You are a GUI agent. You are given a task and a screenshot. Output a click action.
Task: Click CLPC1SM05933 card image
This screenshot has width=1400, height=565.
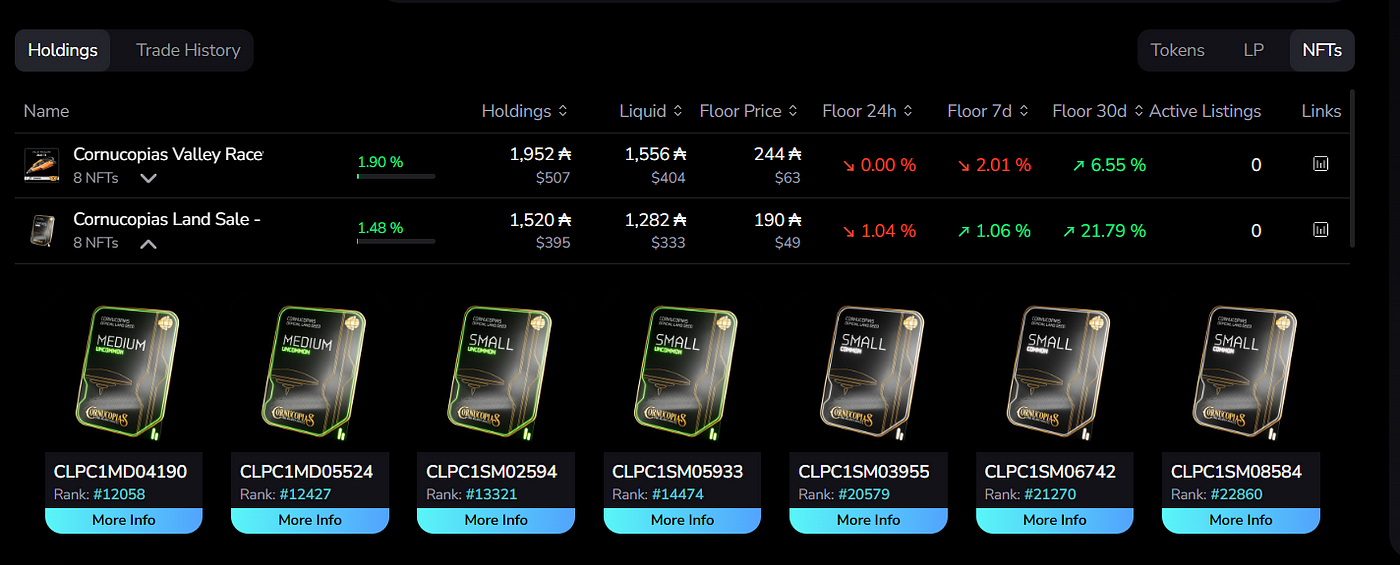(685, 375)
